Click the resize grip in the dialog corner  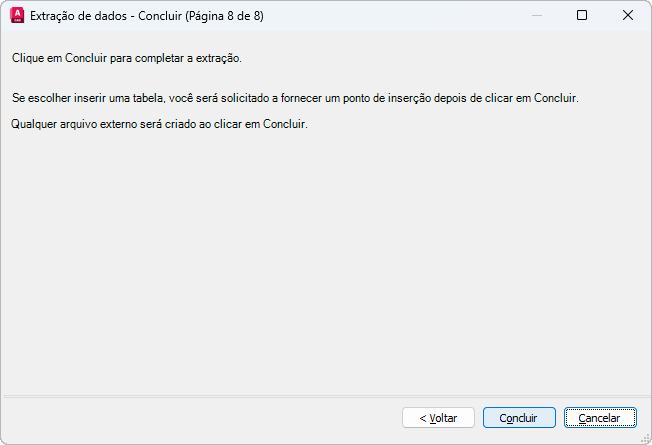point(645,438)
